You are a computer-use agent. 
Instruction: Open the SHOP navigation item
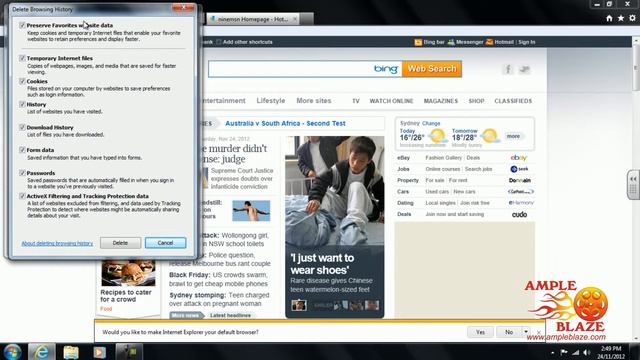[x=476, y=101]
